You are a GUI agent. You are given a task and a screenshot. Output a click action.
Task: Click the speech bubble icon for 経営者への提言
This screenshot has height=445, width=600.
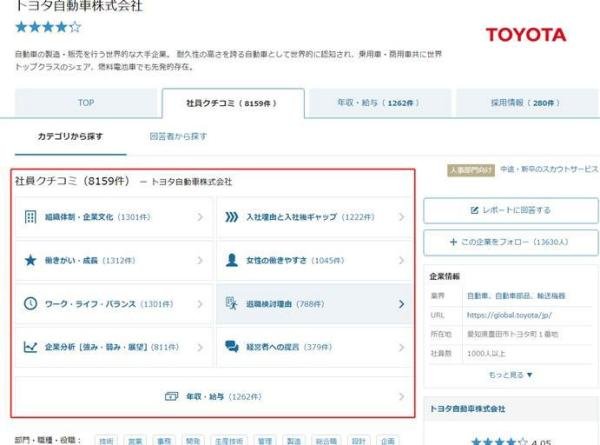[232, 347]
